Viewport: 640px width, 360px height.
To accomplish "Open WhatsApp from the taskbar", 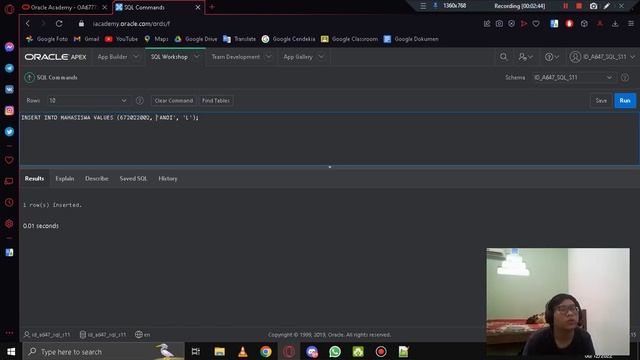I will point(335,351).
